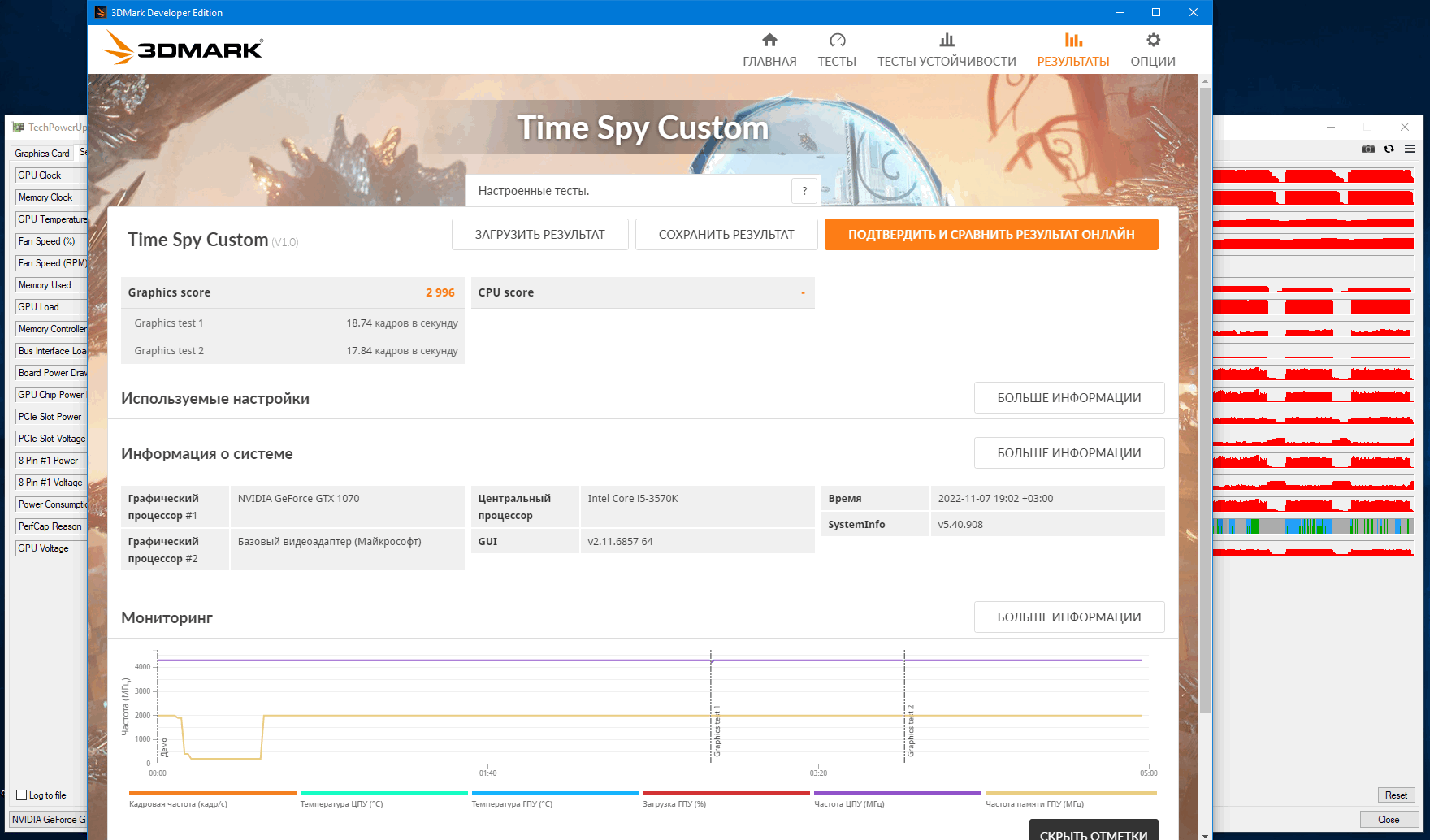Viewport: 1430px width, 840px height.
Task: Expand Используемые настройки with БОЛЬШЕ ИНФОРМАЦИИ
Action: pyautogui.click(x=1069, y=398)
